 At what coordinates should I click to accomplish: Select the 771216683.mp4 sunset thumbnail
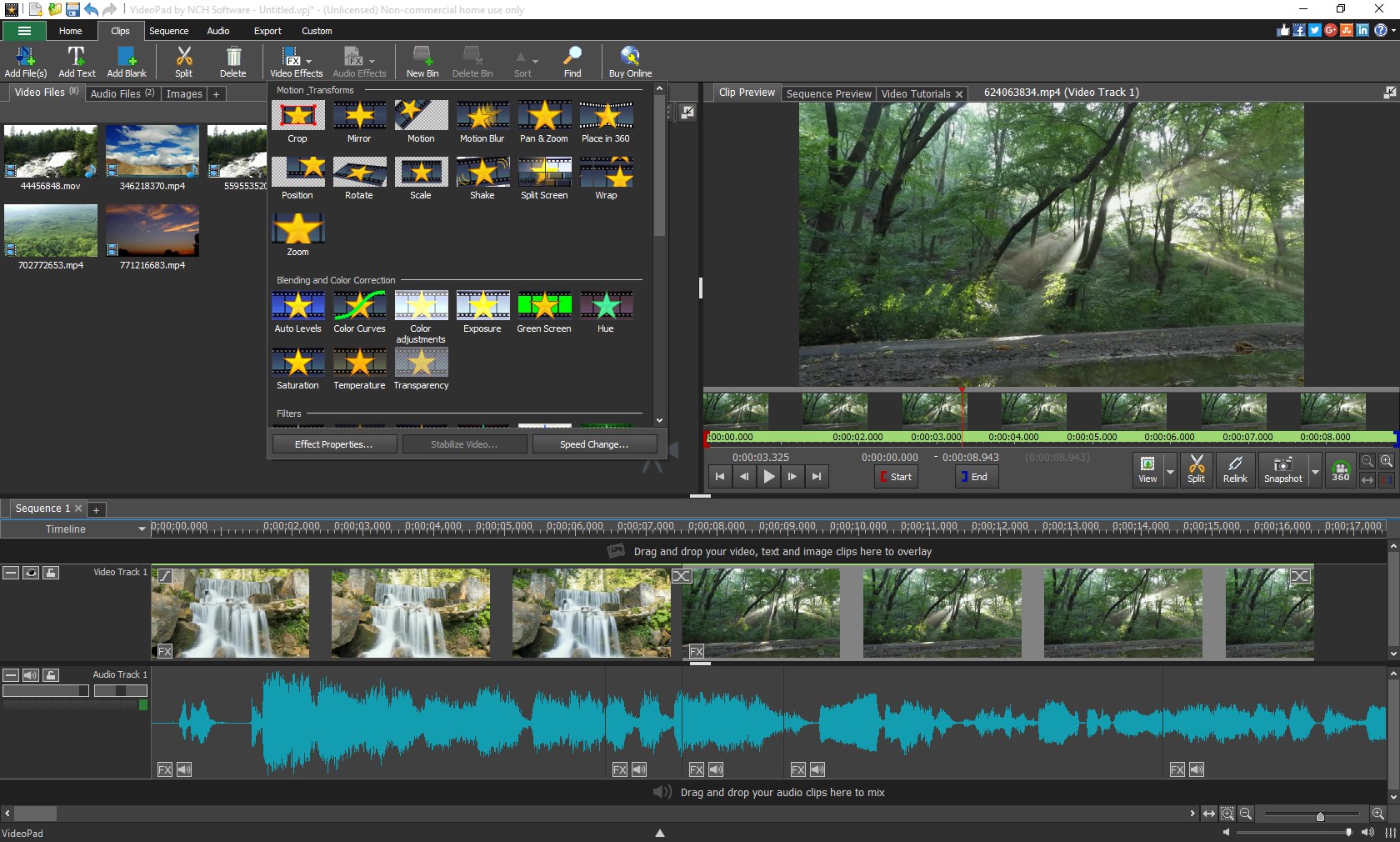click(152, 231)
